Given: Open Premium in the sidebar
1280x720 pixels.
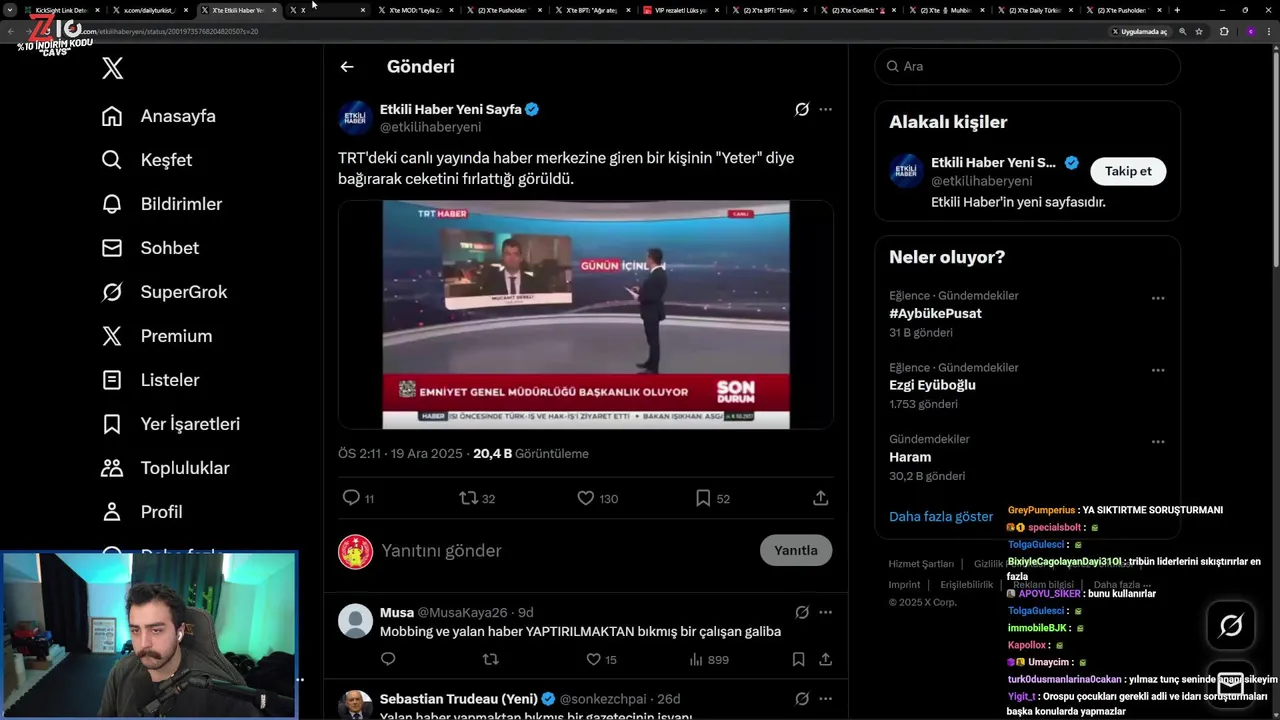Looking at the screenshot, I should pyautogui.click(x=157, y=336).
